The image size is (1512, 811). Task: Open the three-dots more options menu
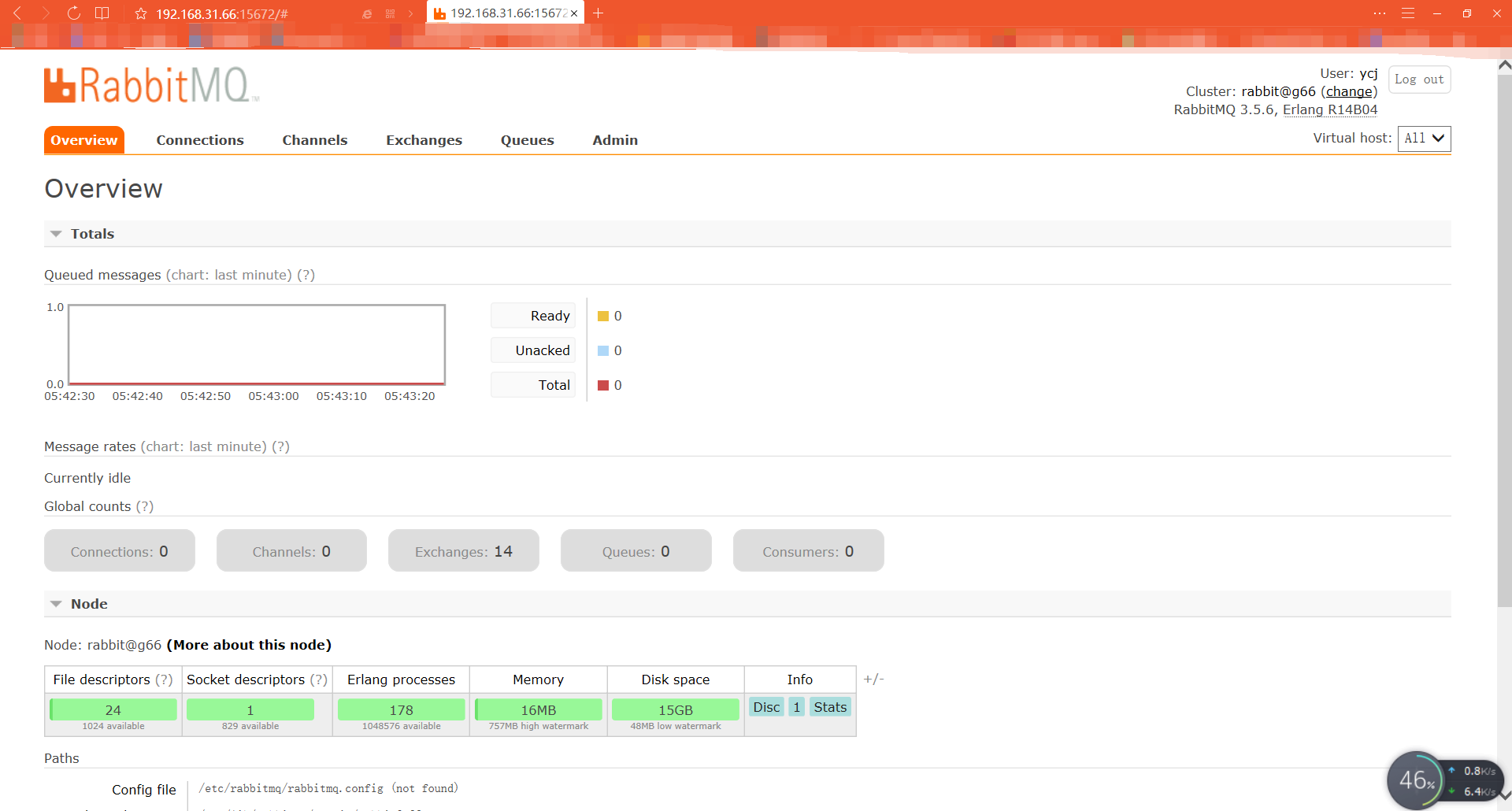[x=1379, y=13]
